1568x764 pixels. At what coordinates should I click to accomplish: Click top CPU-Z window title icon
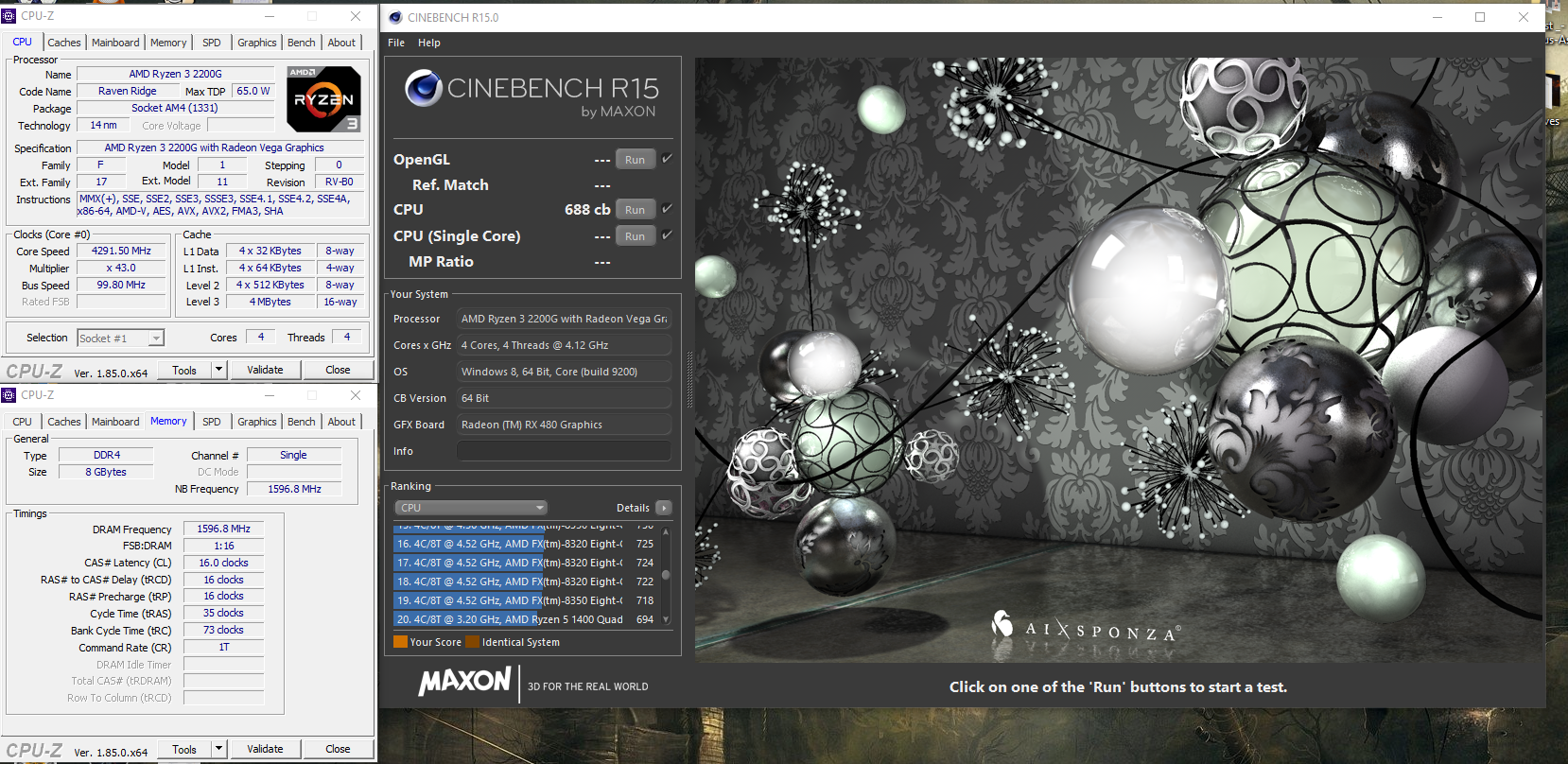pyautogui.click(x=9, y=15)
